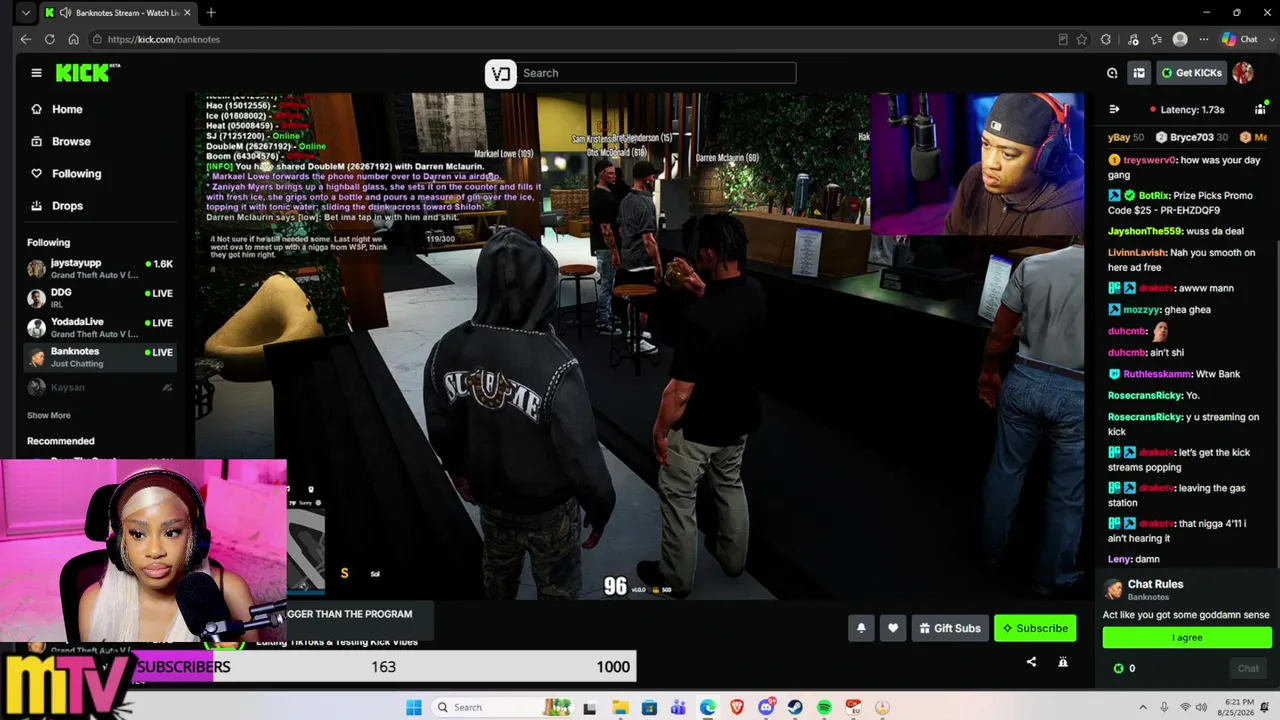The width and height of the screenshot is (1280, 720).
Task: Share the stream via share icon
Action: [1031, 661]
